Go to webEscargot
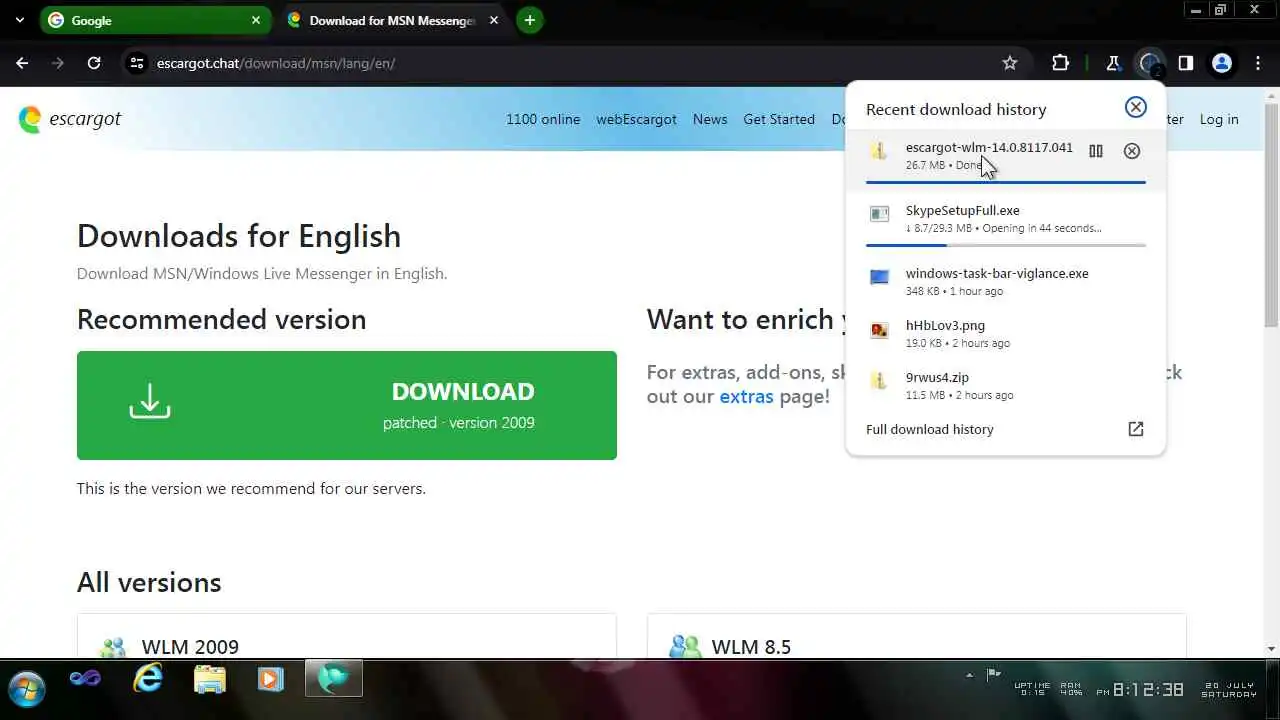This screenshot has width=1280, height=720. click(x=637, y=119)
